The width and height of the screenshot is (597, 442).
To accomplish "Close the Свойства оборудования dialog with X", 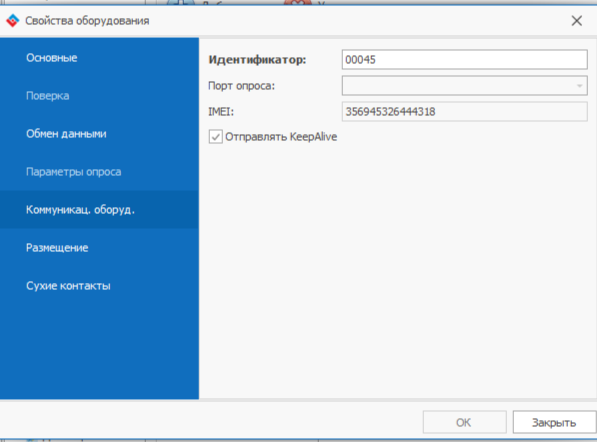I will [577, 21].
